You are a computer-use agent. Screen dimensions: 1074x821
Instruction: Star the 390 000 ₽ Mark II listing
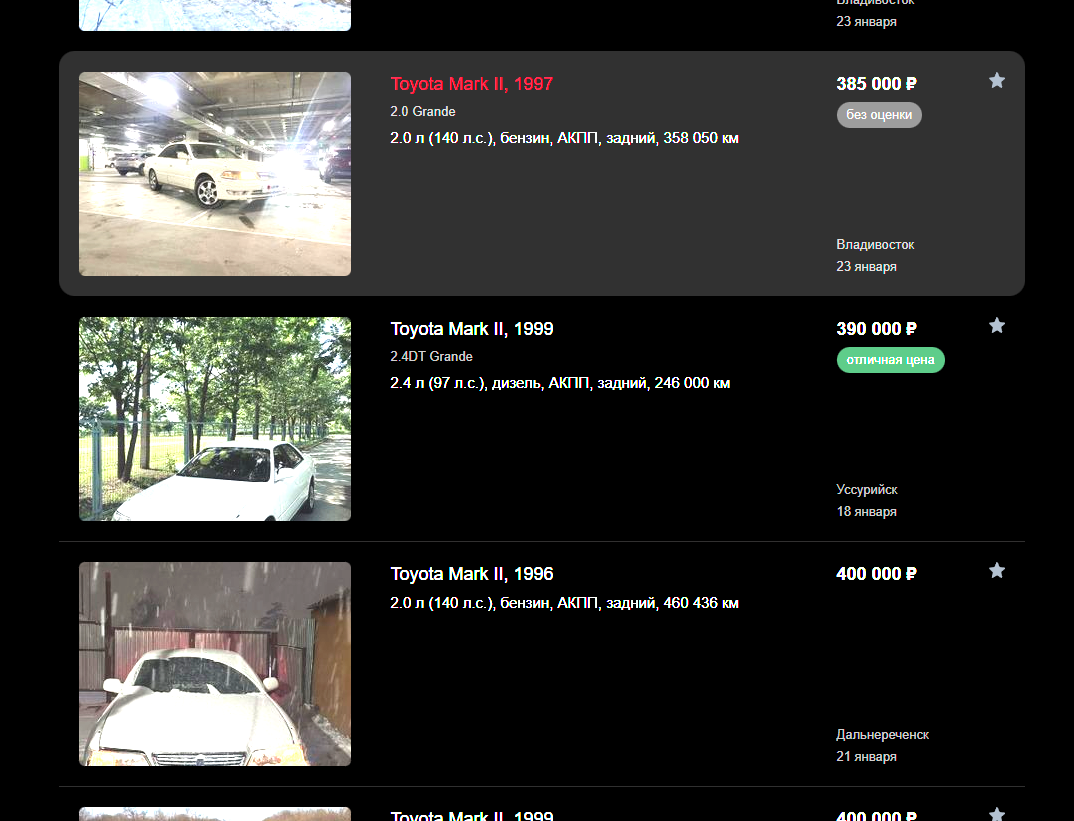(997, 326)
